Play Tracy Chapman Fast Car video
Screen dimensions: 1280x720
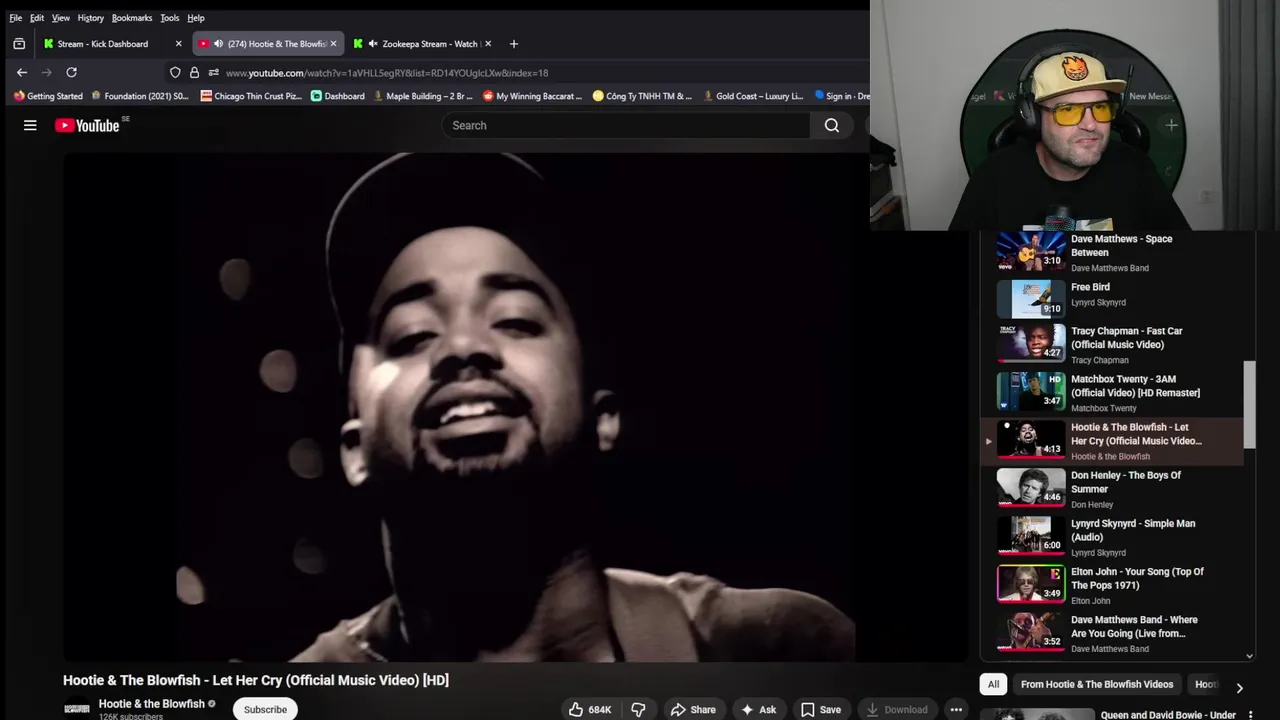(1110, 344)
